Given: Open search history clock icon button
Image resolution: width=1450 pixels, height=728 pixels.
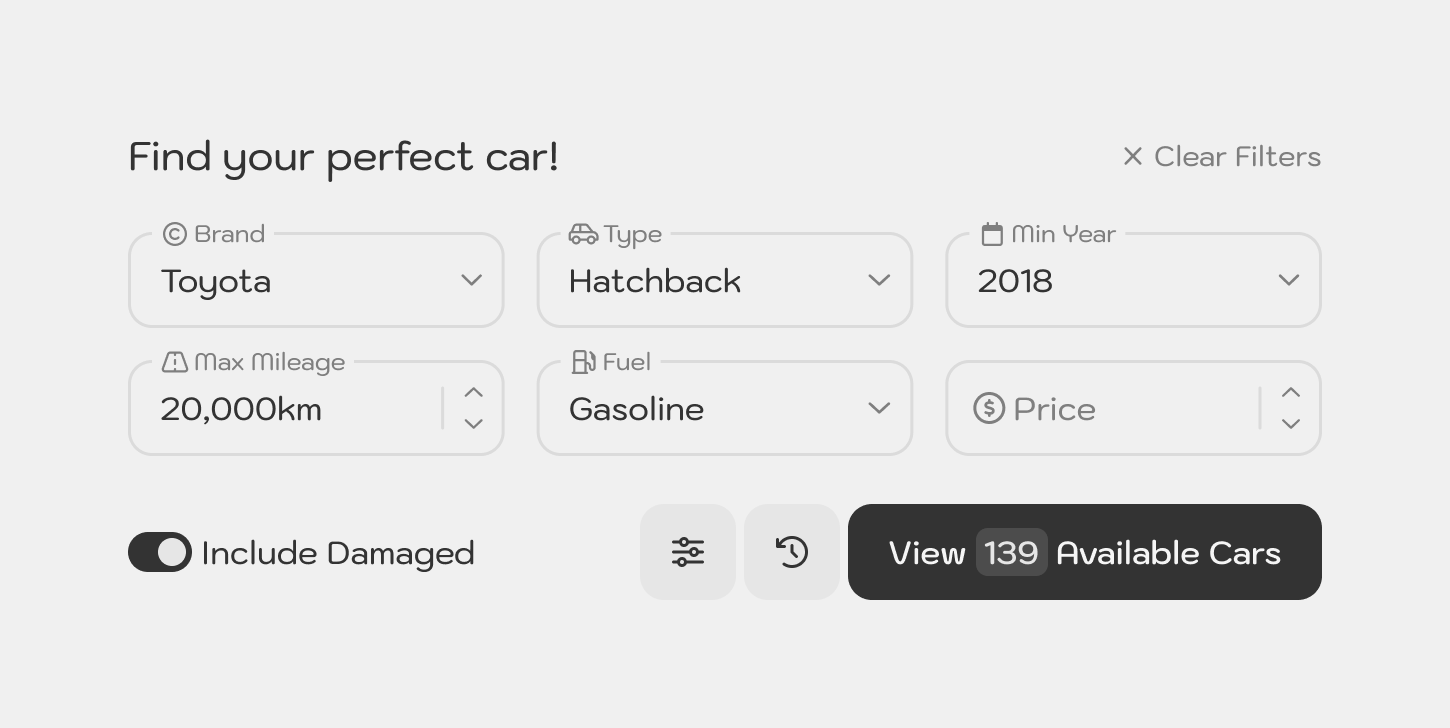Looking at the screenshot, I should 792,552.
